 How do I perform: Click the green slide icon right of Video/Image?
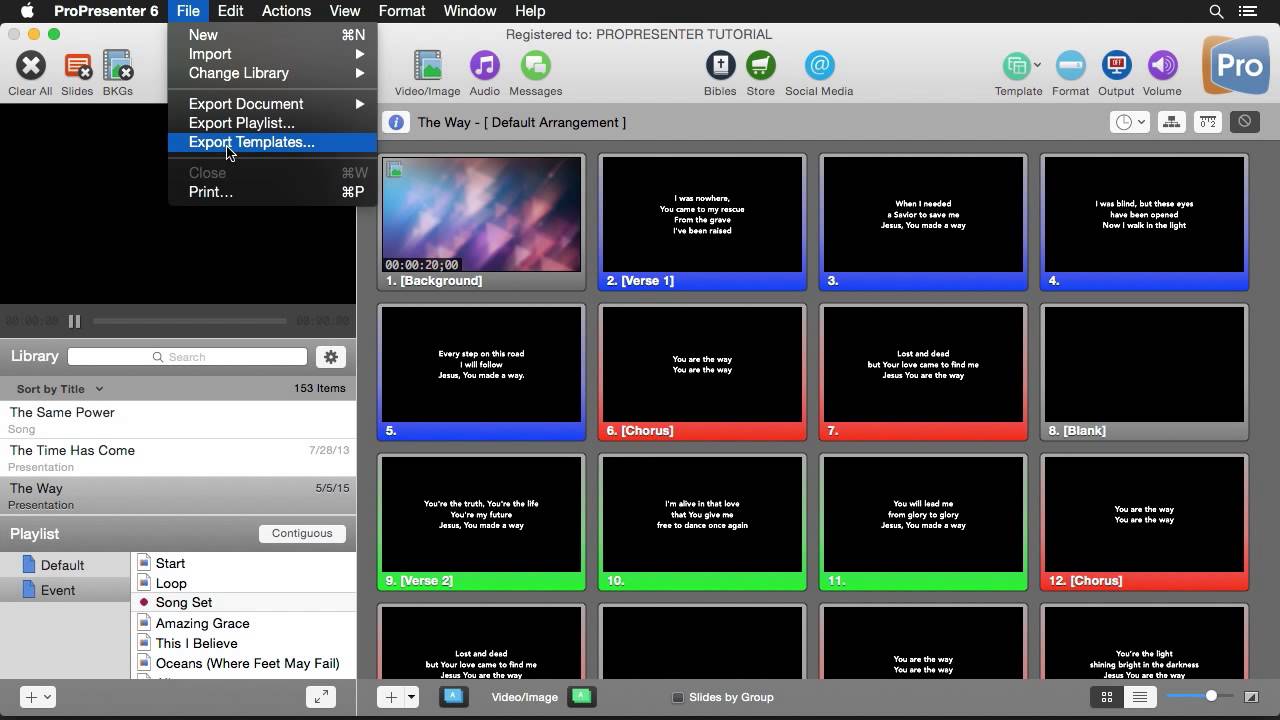(582, 697)
